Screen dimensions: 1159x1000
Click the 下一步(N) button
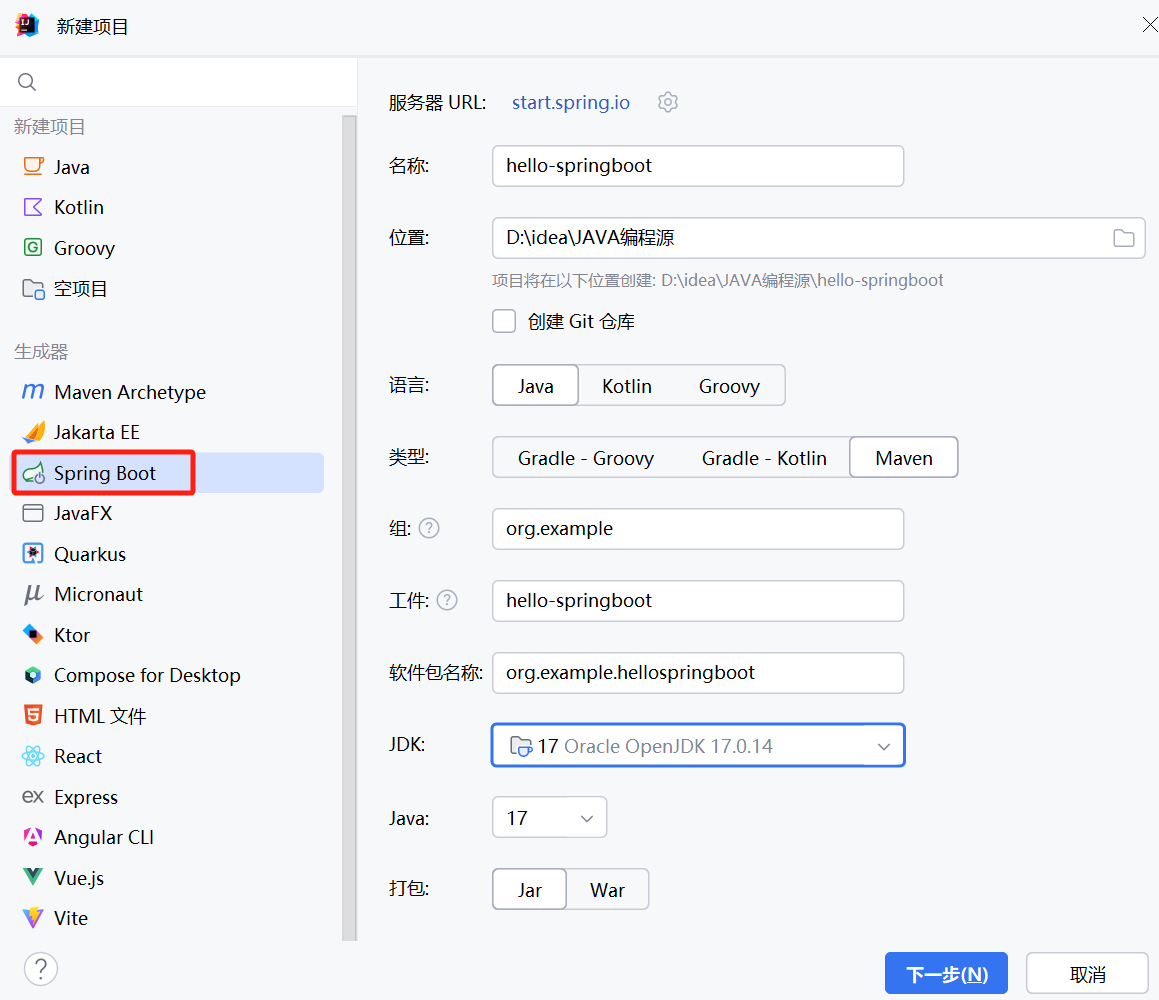pyautogui.click(x=946, y=974)
